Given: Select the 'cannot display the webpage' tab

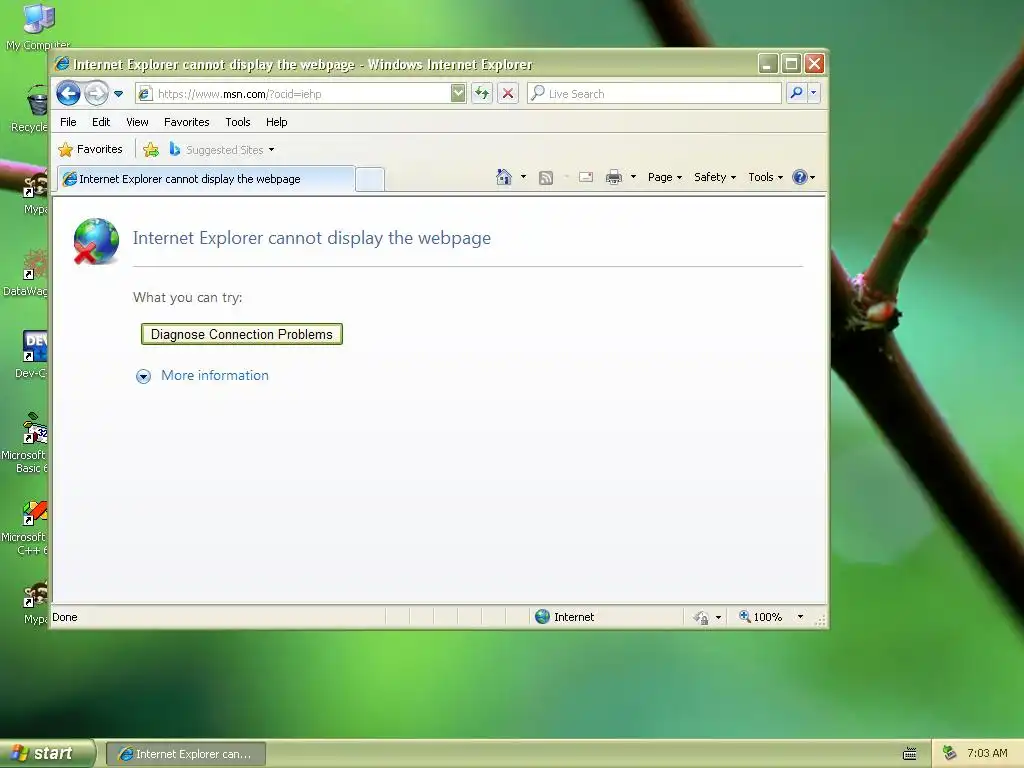Looking at the screenshot, I should (x=206, y=179).
